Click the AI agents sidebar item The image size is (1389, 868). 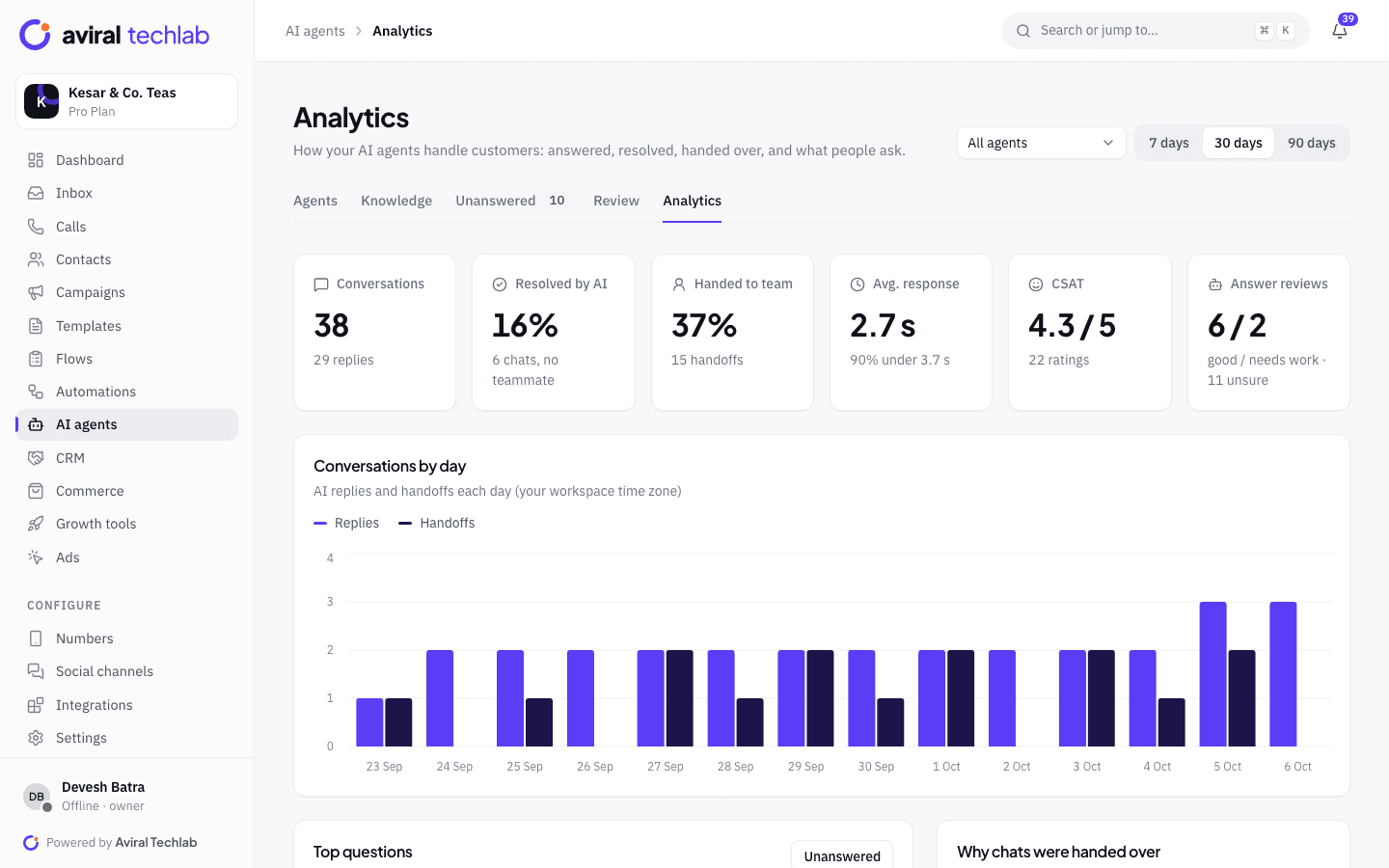coord(127,425)
